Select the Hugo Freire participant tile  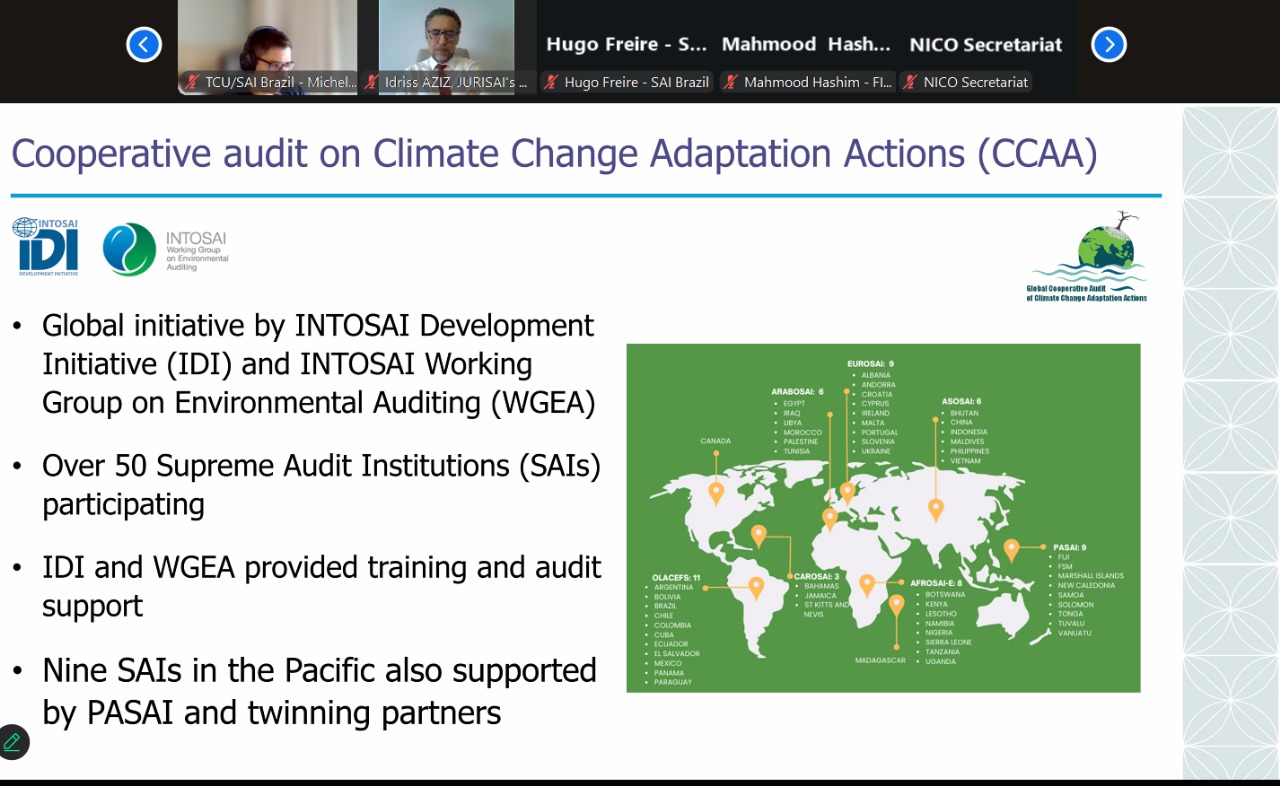click(x=626, y=45)
